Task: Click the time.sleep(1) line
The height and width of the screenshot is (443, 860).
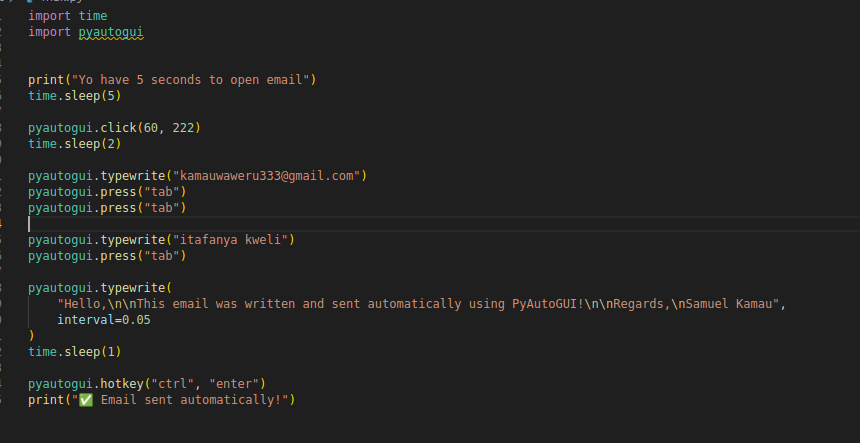Action: tap(75, 351)
